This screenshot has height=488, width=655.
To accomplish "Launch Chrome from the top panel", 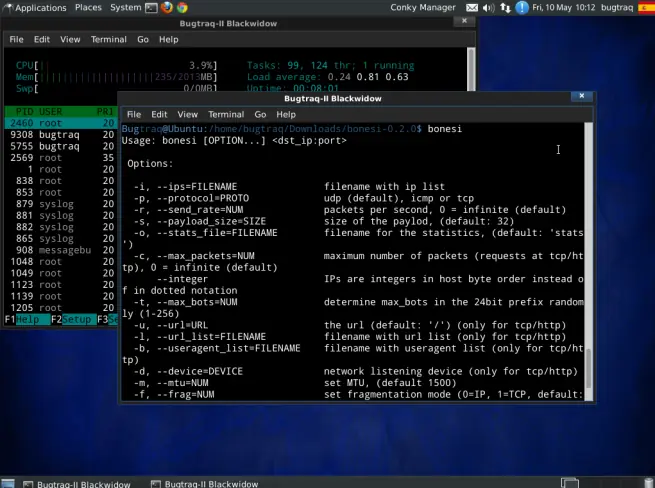I will pyautogui.click(x=182, y=8).
